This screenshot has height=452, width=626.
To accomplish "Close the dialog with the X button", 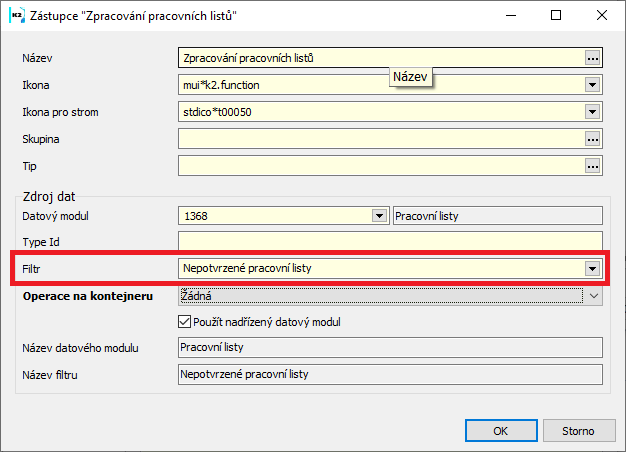I will pos(601,16).
